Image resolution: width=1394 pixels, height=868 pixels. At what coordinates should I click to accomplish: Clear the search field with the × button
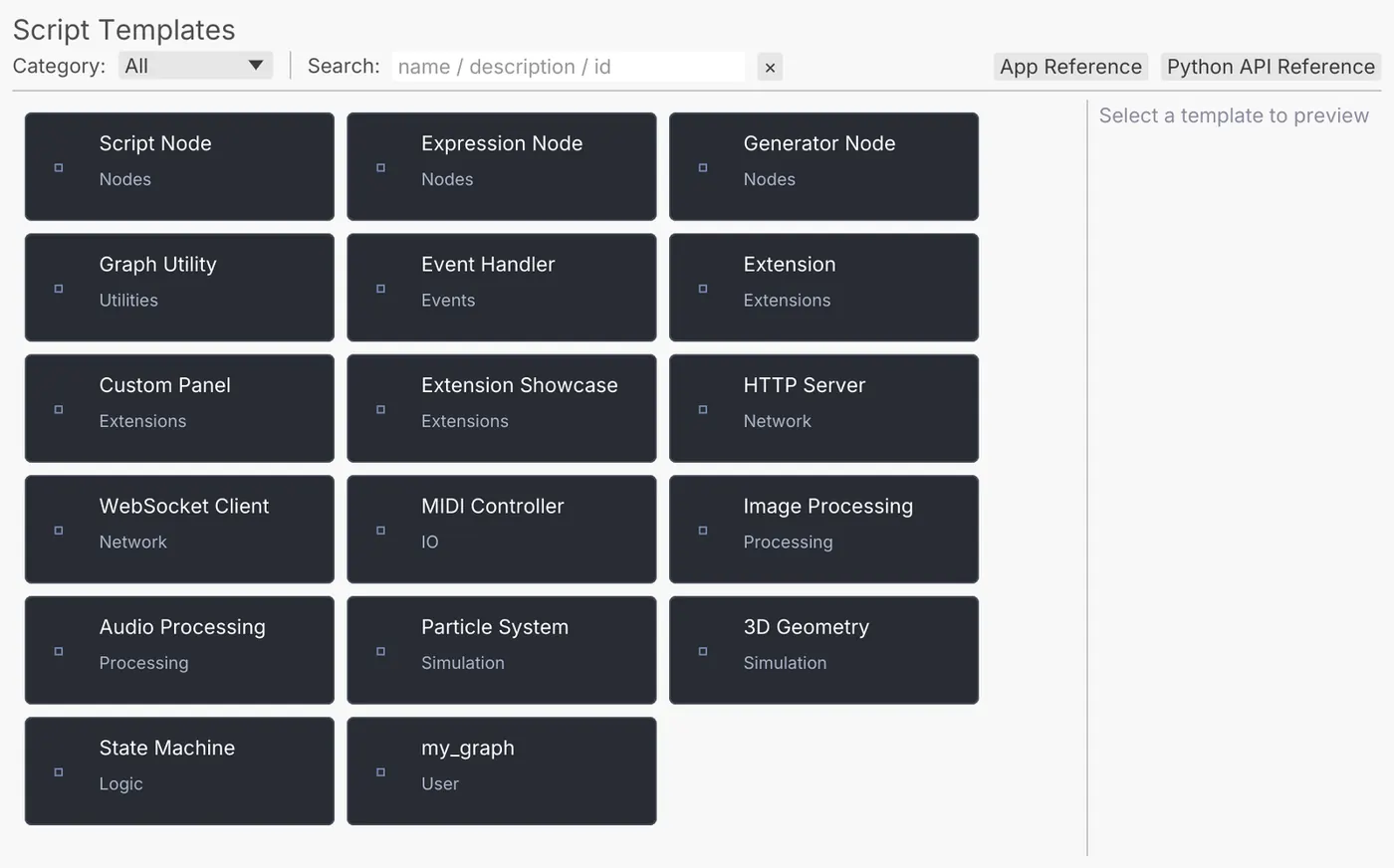coord(770,67)
